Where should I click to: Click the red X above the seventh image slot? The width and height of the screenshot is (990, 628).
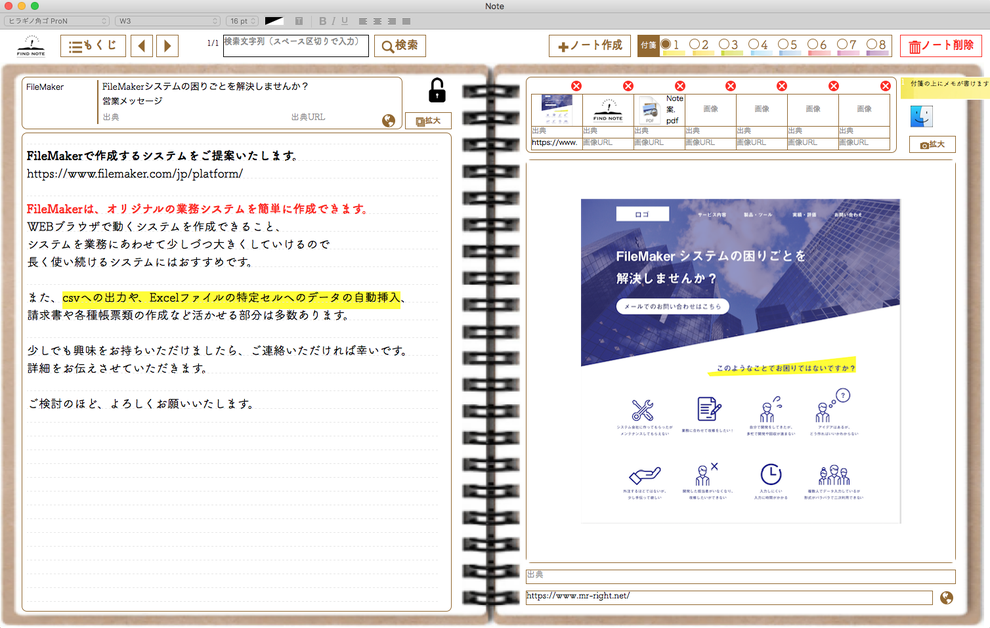tap(885, 86)
